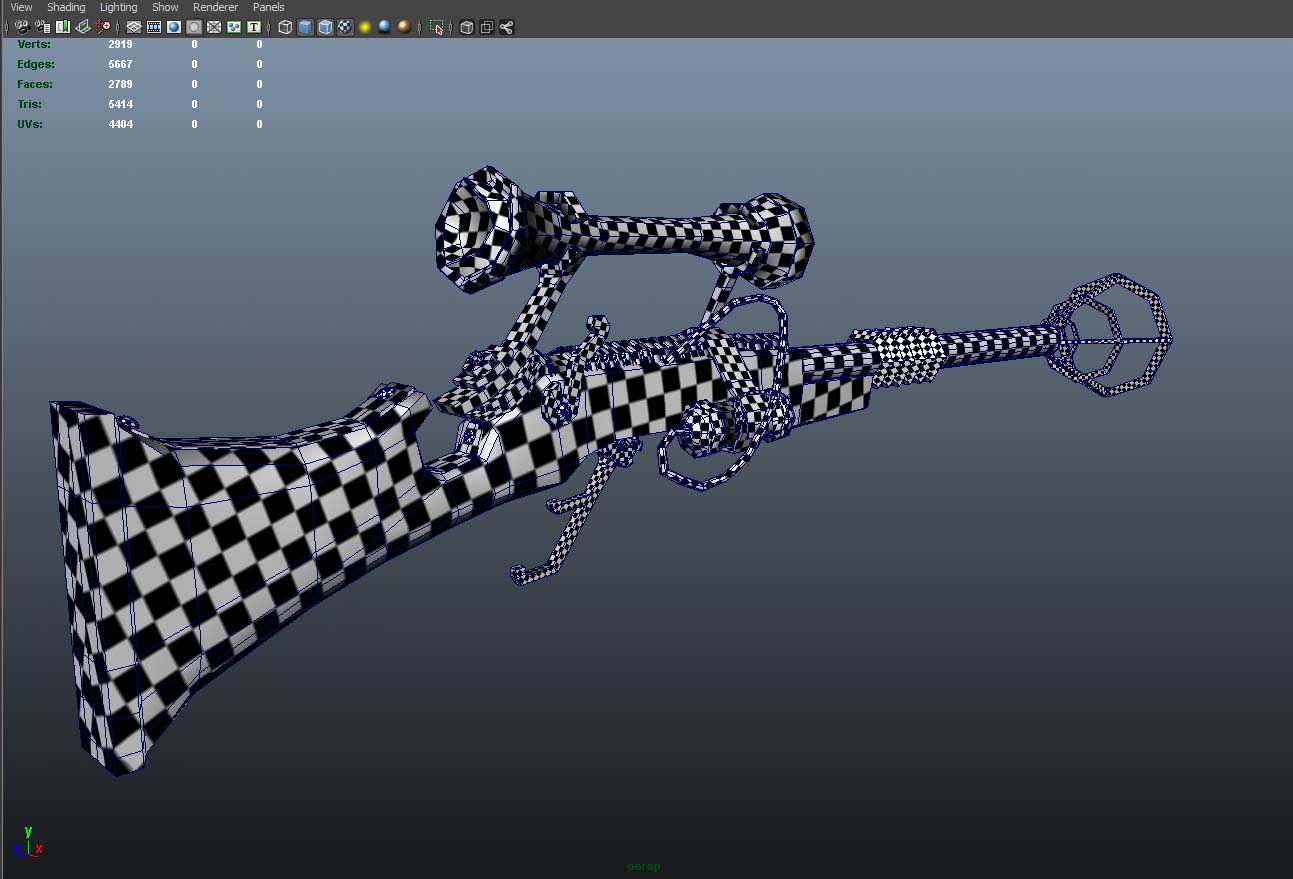Click the XYZ axis indicator

28,843
